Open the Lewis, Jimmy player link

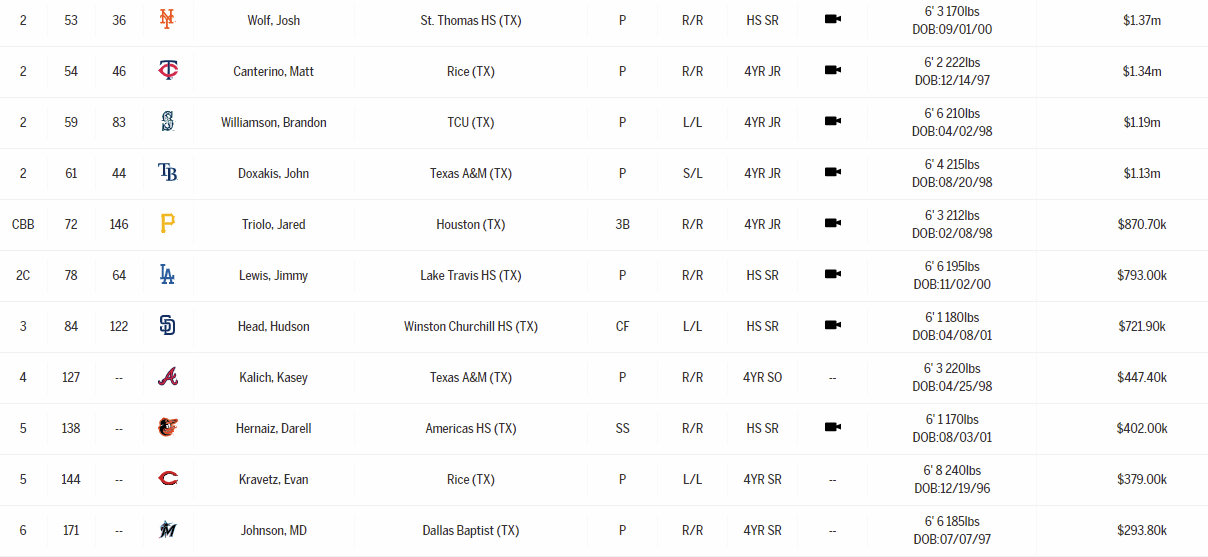[273, 275]
